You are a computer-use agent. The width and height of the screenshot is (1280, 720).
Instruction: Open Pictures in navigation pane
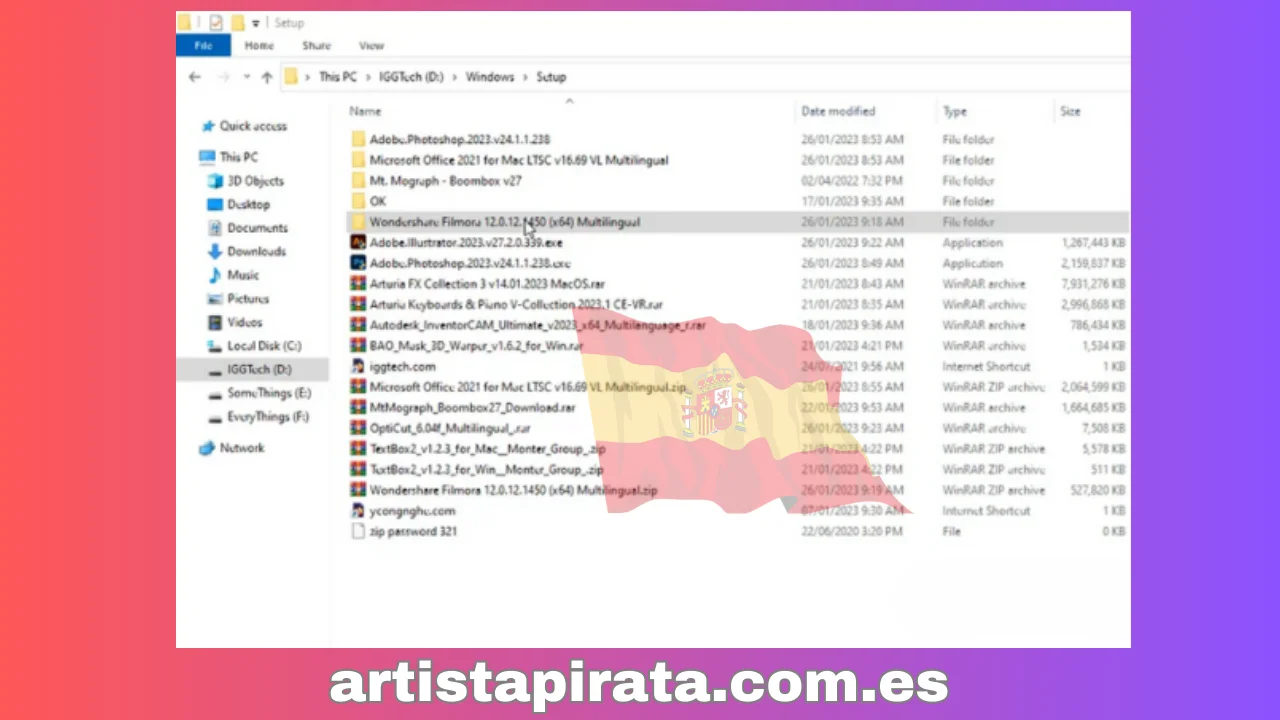(248, 299)
